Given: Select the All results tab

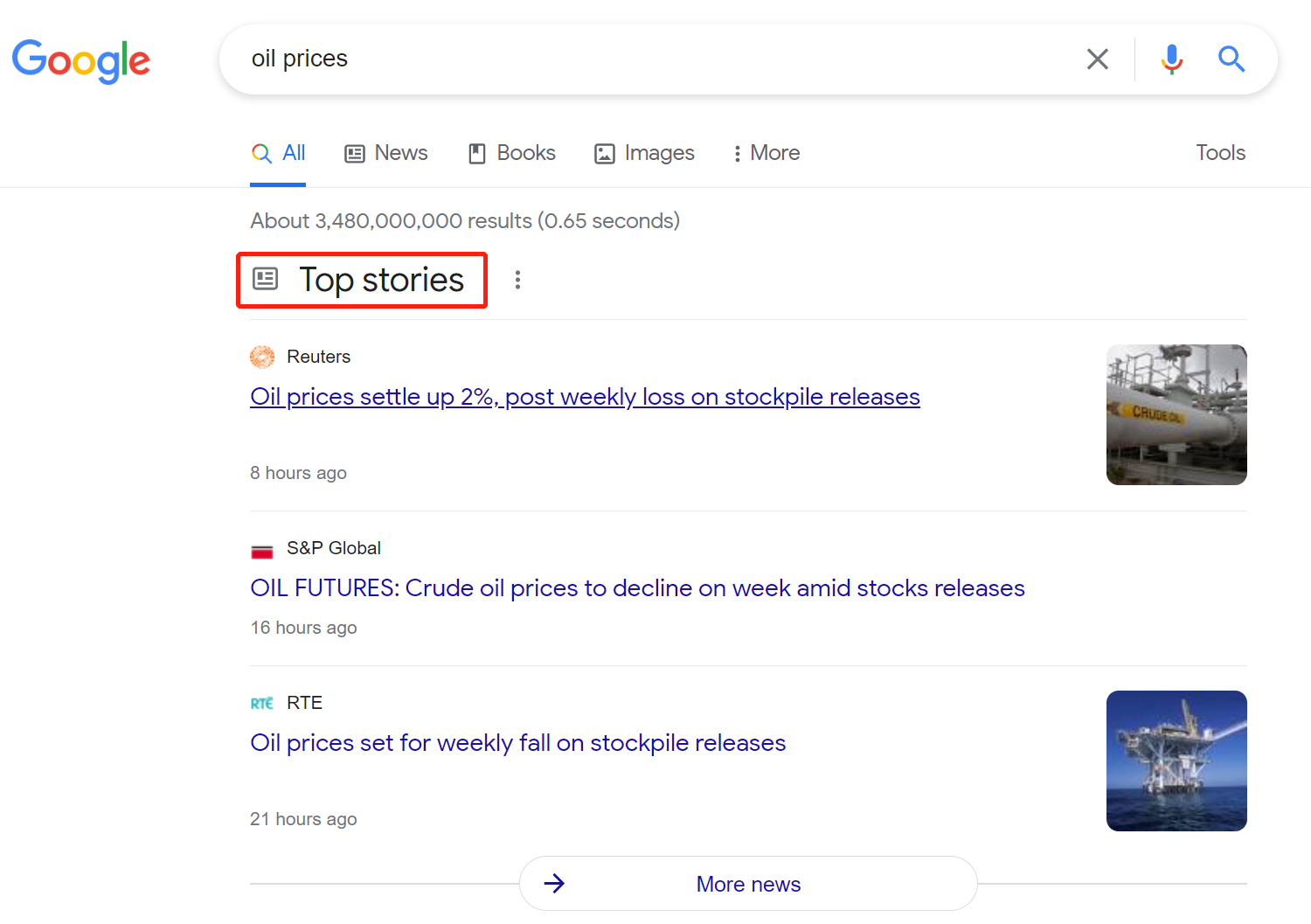Looking at the screenshot, I should [278, 153].
